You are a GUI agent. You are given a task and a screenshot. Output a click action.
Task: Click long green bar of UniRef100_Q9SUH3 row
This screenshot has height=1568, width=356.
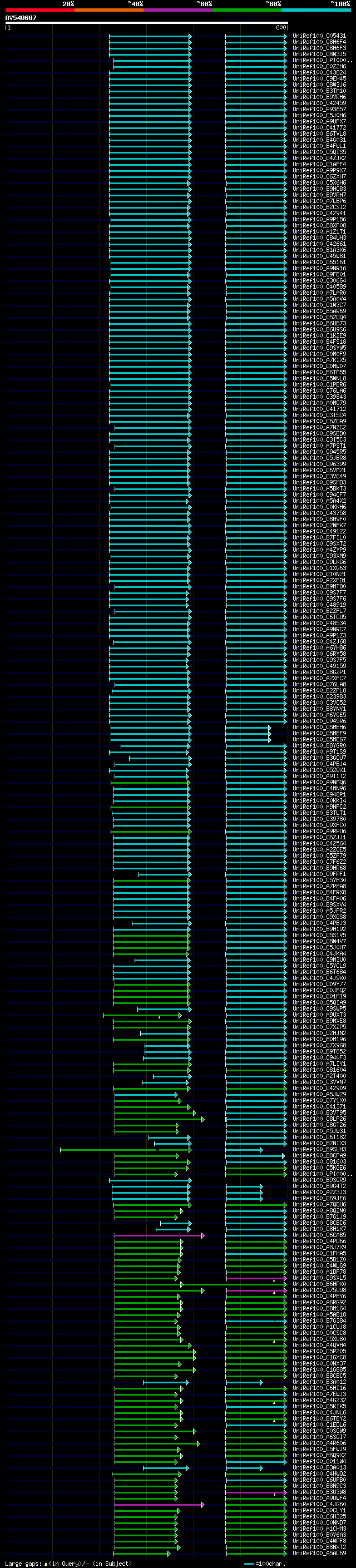(126, 1150)
